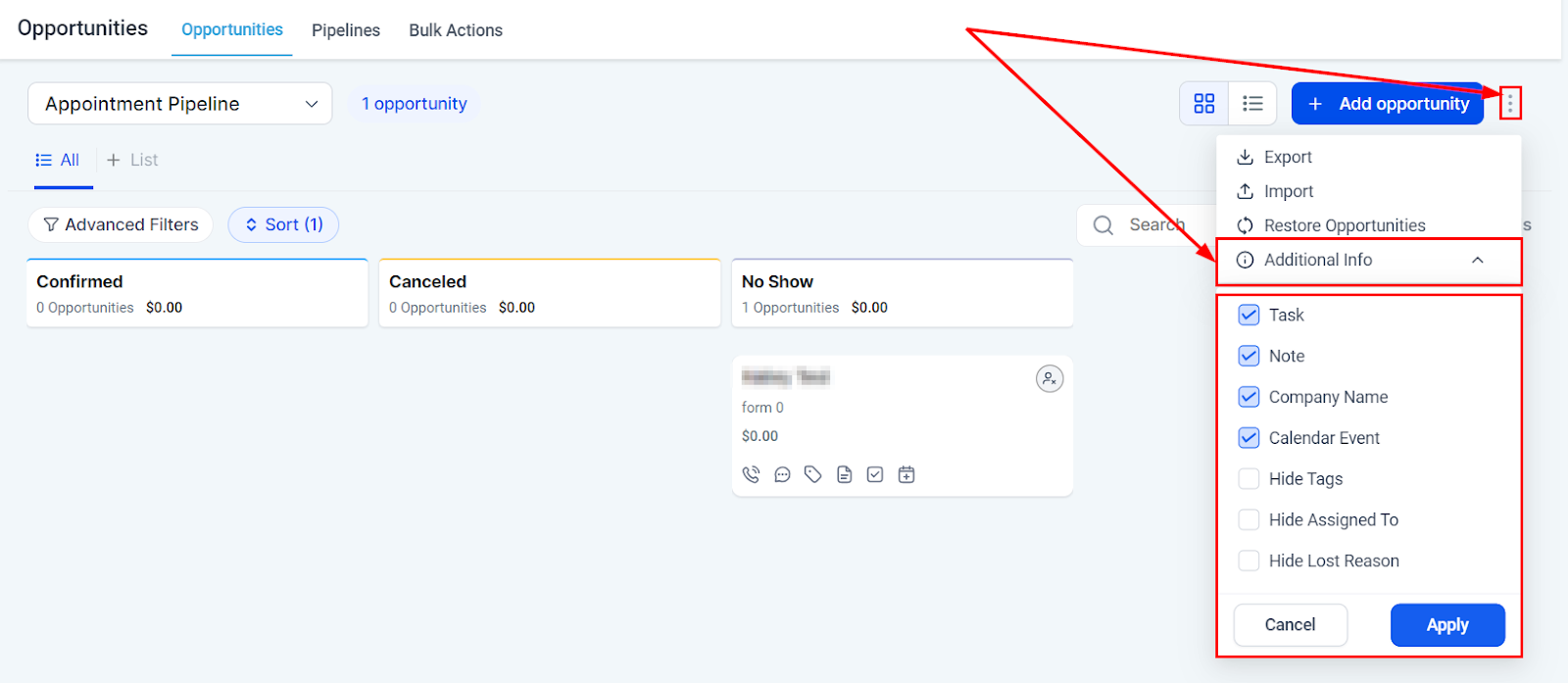Click phone call icon on opportunity card

751,474
